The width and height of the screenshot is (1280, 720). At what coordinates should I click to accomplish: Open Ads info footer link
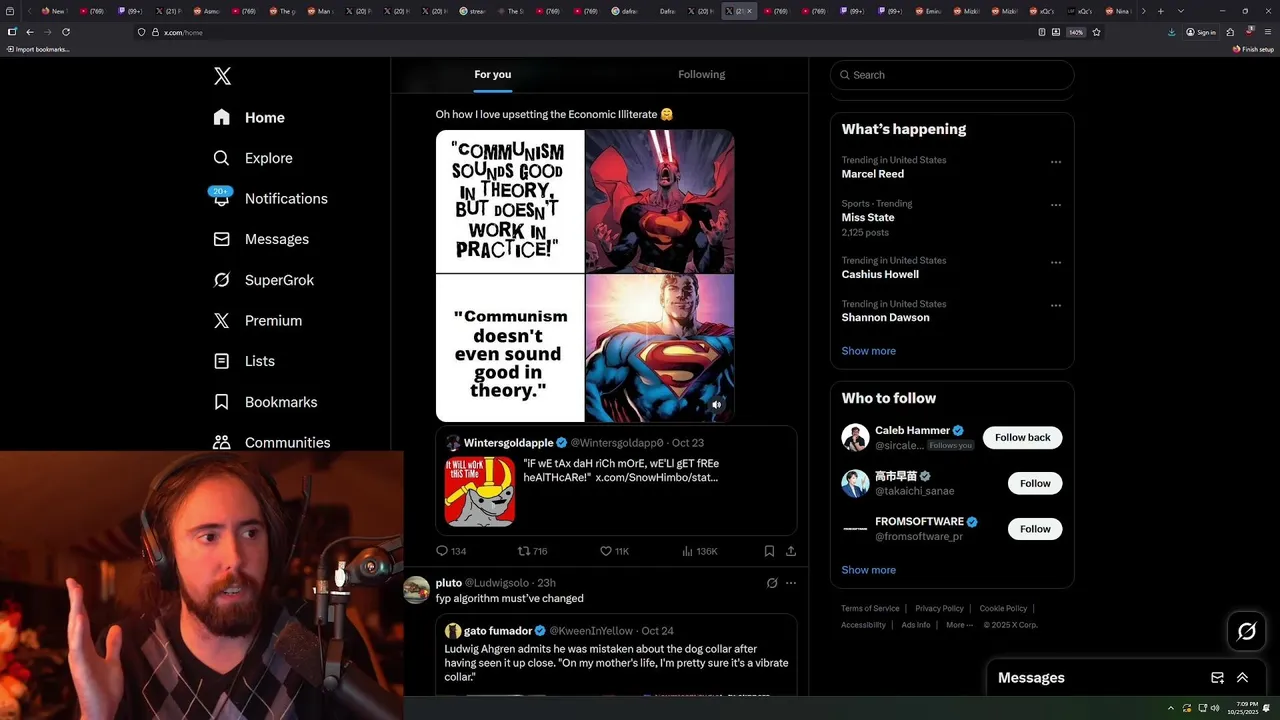915,625
